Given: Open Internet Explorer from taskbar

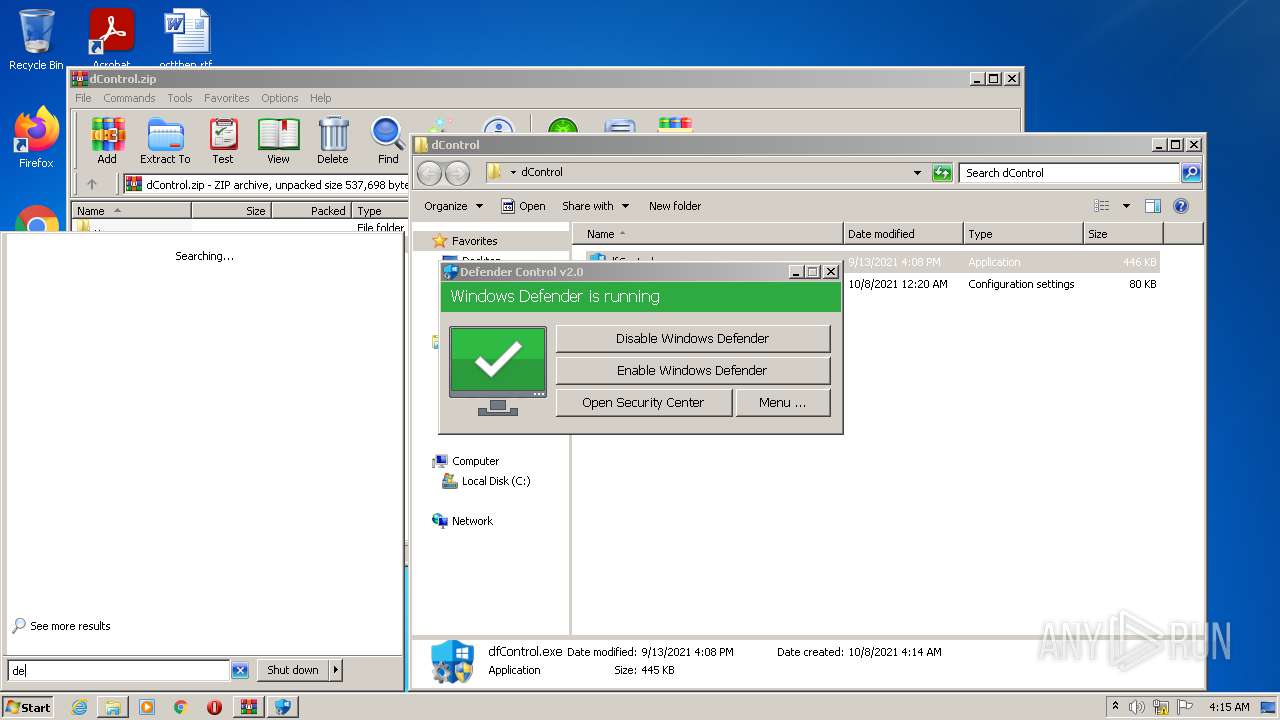Looking at the screenshot, I should click(79, 707).
